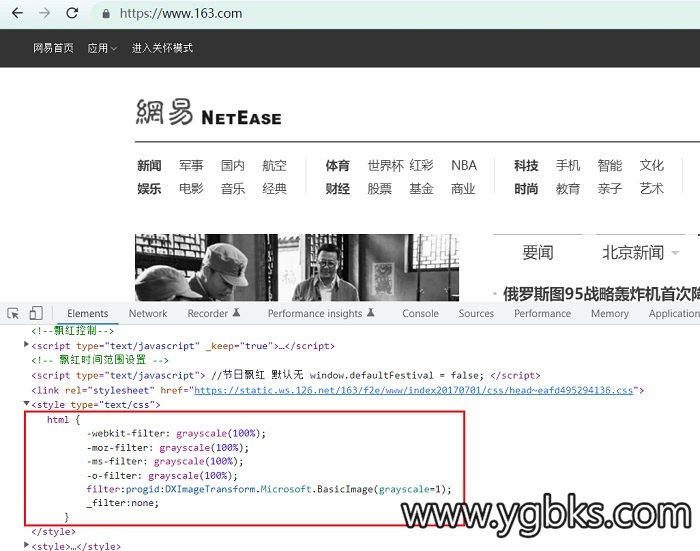Open the 基金 link

(x=421, y=189)
